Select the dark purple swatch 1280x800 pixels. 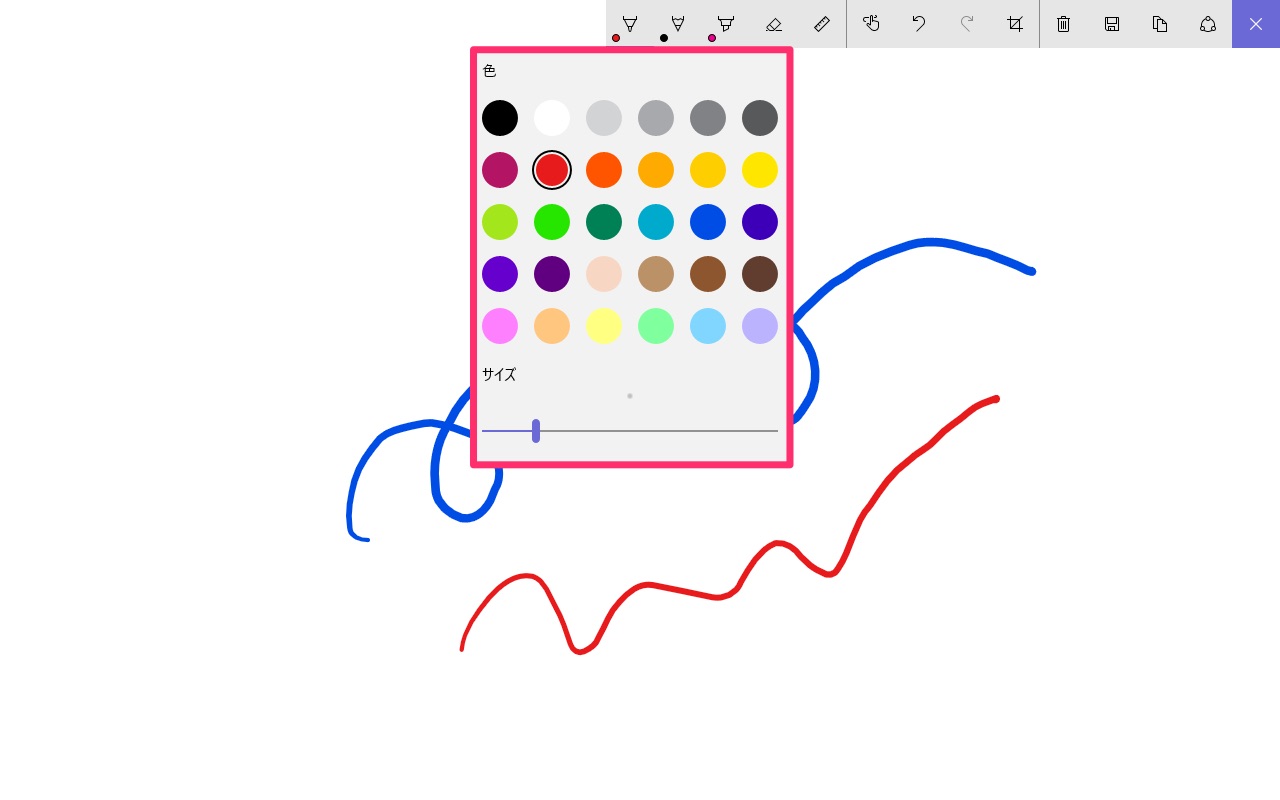552,274
